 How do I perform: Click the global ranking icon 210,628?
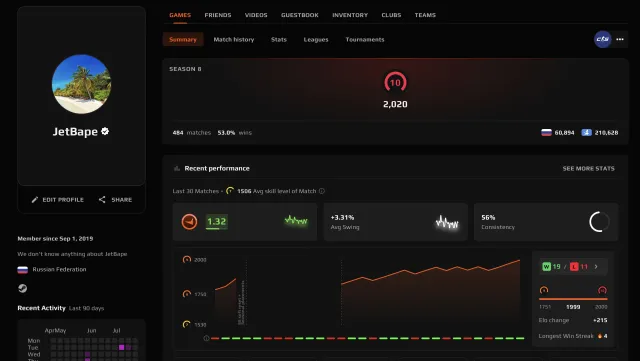587,132
